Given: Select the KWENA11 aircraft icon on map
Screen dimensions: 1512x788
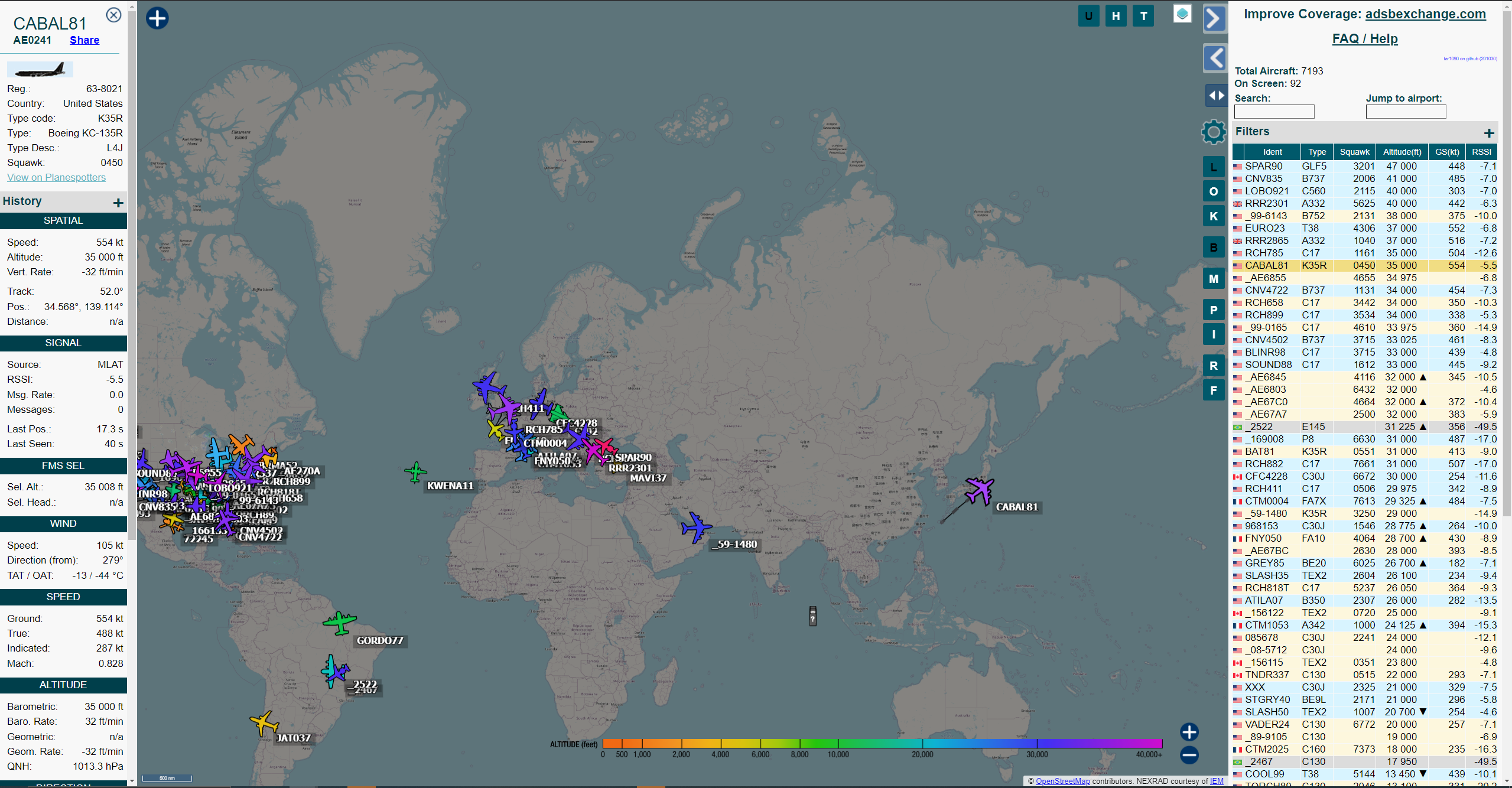Looking at the screenshot, I should pyautogui.click(x=415, y=472).
